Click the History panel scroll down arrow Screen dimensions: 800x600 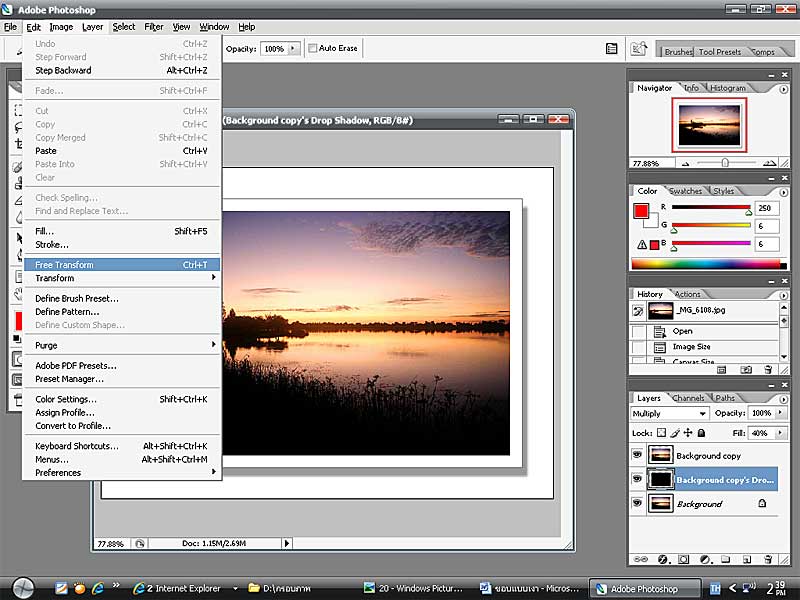(x=784, y=357)
